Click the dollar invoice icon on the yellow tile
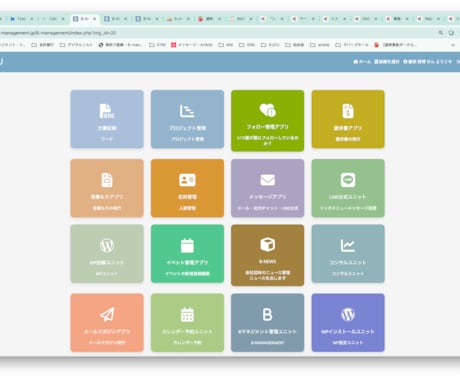Viewport: 460px width, 380px height. coord(348,111)
